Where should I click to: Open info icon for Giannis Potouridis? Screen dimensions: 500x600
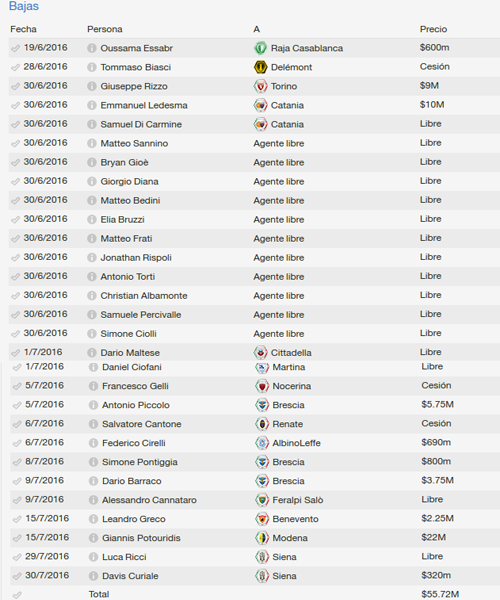click(93, 538)
